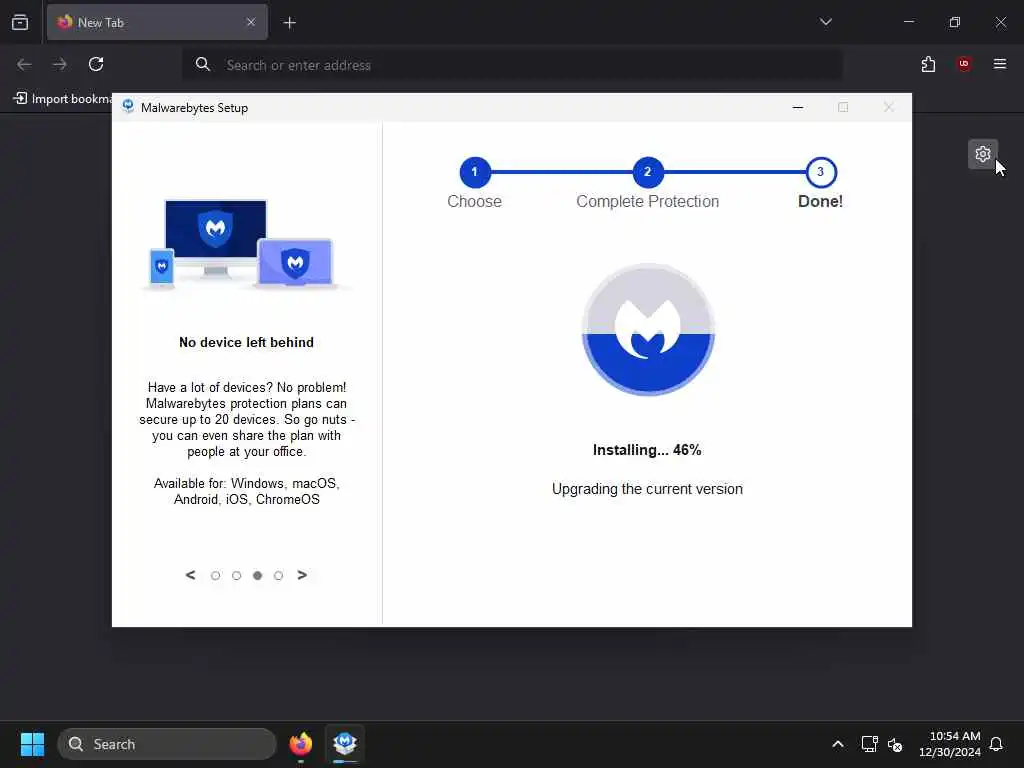Go forward with the browser forward arrow
The width and height of the screenshot is (1024, 768).
click(60, 64)
